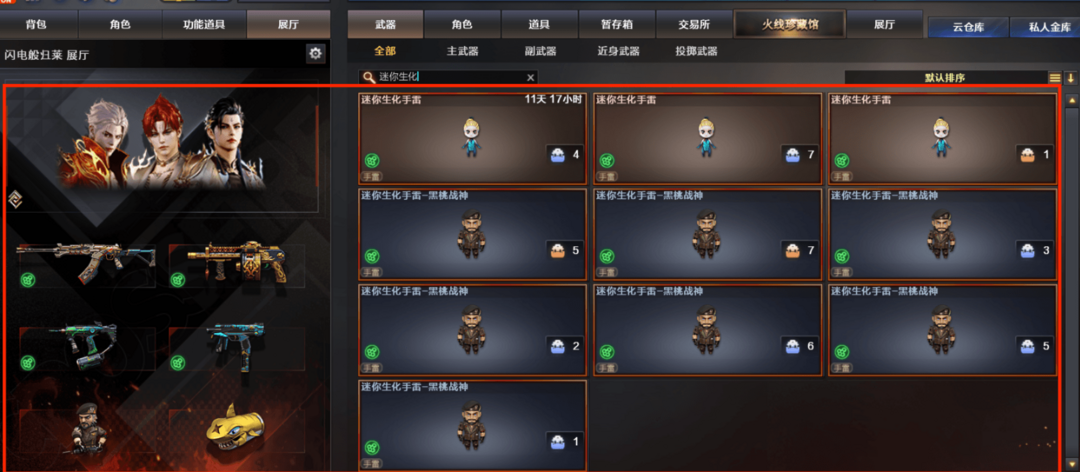This screenshot has width=1080, height=472.
Task: Open the 默认排序 sort dropdown
Action: [x=946, y=78]
